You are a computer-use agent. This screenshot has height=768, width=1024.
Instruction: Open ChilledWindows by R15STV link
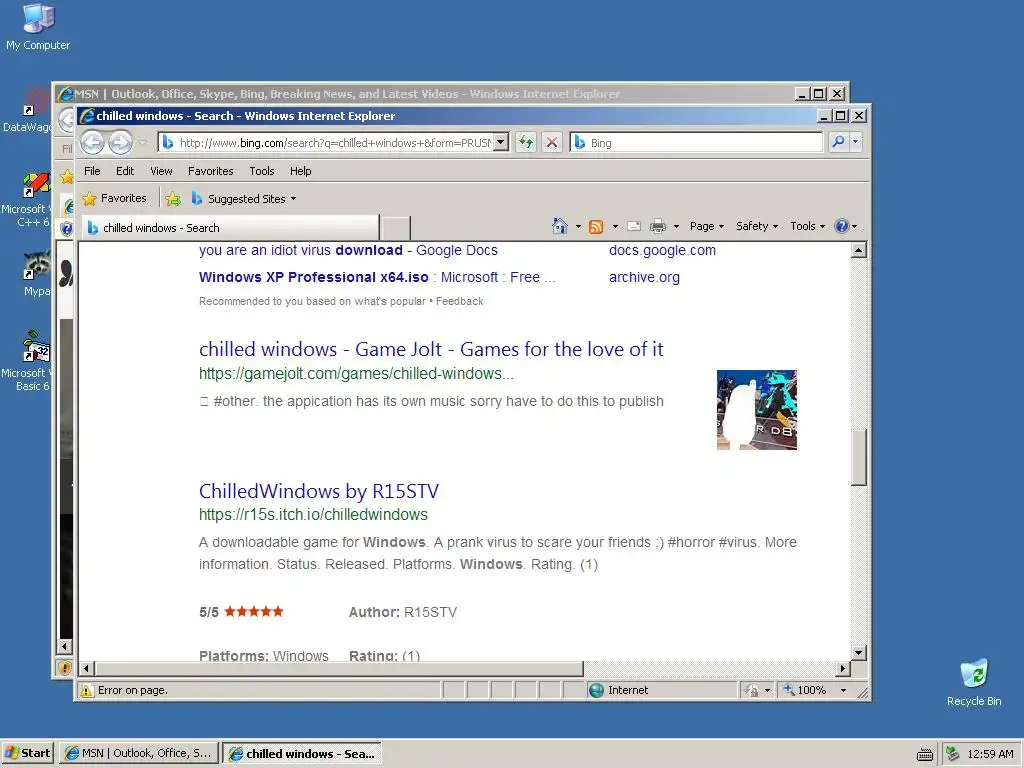click(319, 491)
